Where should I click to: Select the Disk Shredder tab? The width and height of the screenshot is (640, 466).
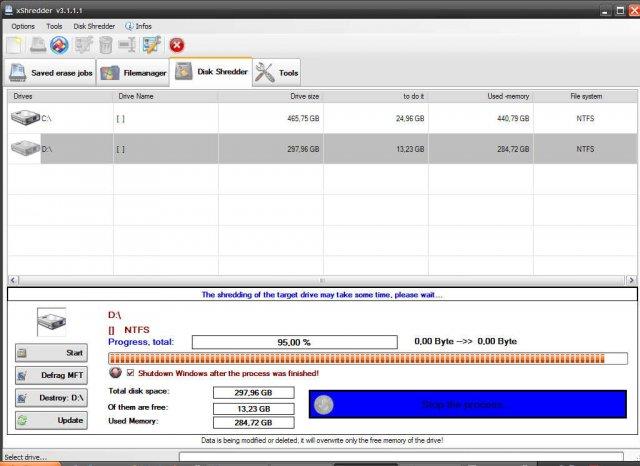pyautogui.click(x=211, y=71)
